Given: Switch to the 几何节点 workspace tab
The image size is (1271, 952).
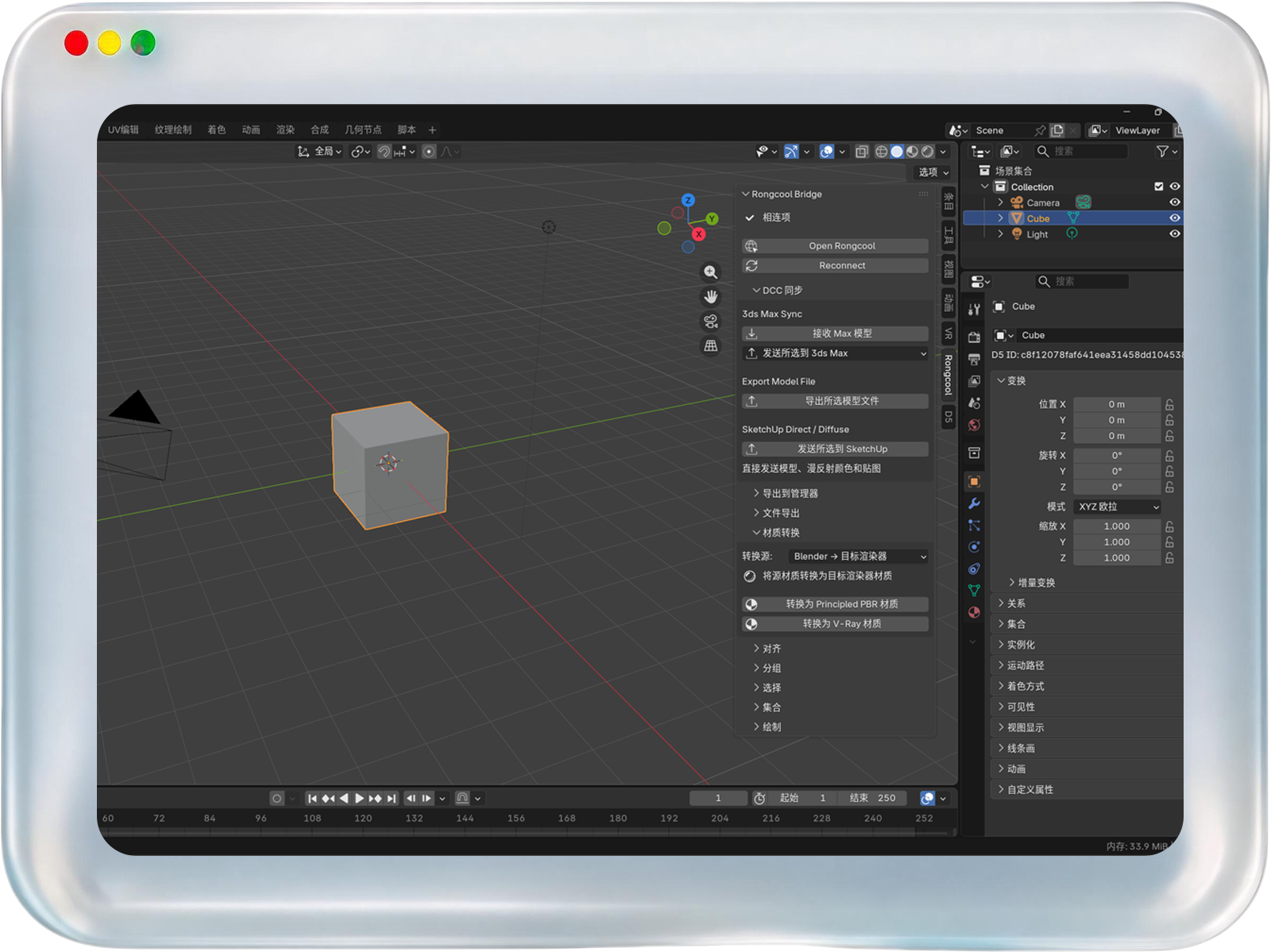Looking at the screenshot, I should click(x=363, y=129).
